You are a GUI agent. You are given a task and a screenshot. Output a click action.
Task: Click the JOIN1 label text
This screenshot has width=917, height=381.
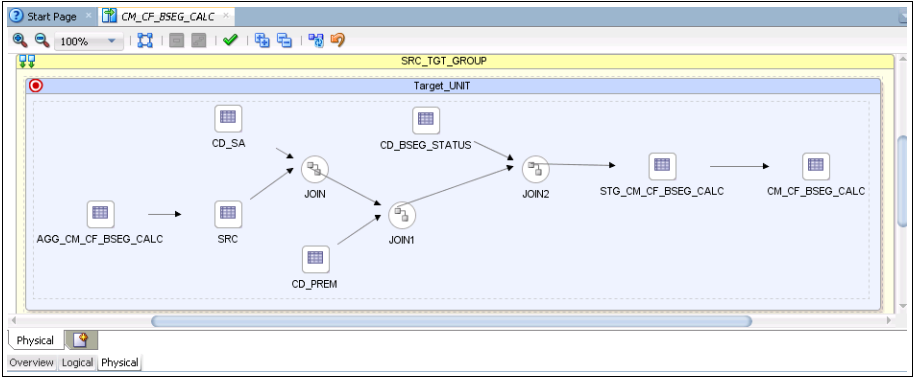[402, 240]
